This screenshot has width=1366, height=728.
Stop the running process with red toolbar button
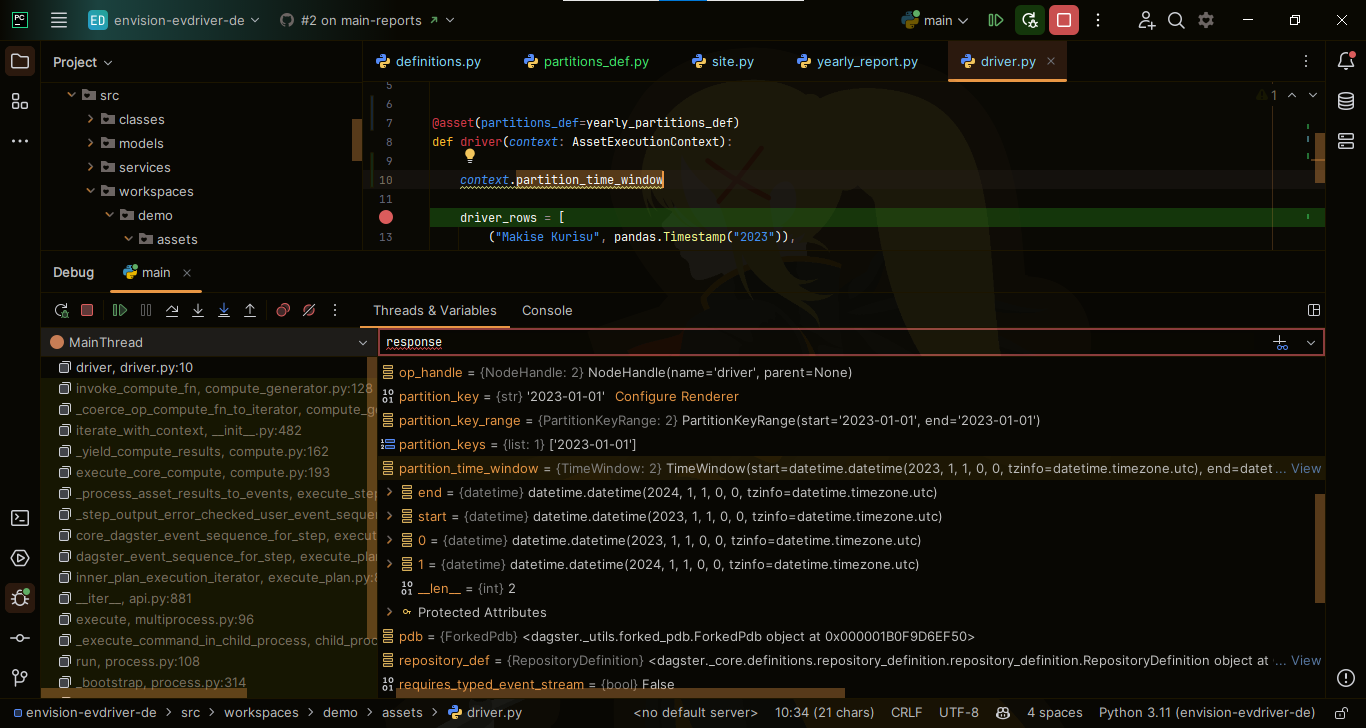click(x=1064, y=20)
